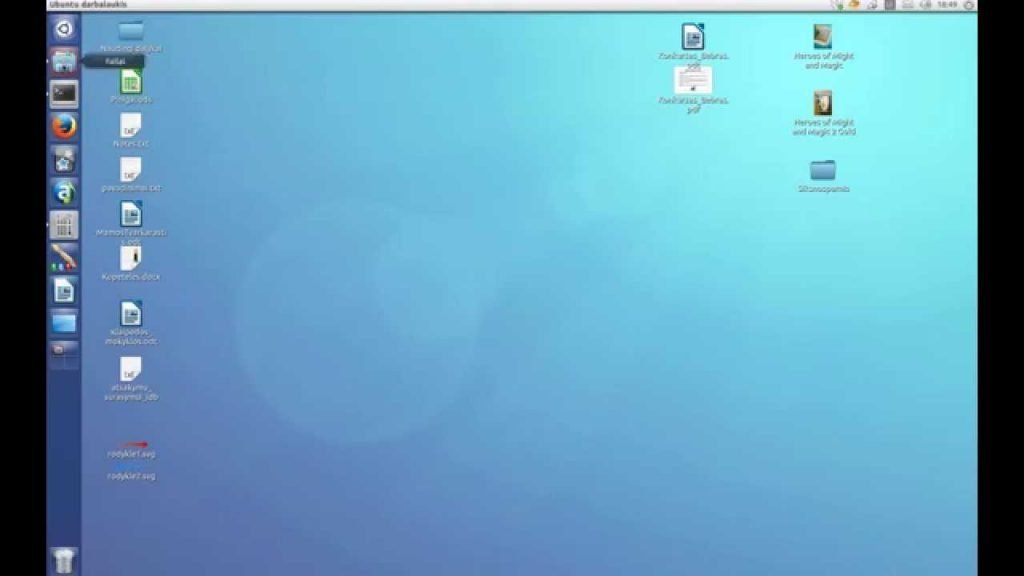This screenshot has width=1024, height=576.
Task: Click the tray icon left of dark square
Action: tap(872, 5)
